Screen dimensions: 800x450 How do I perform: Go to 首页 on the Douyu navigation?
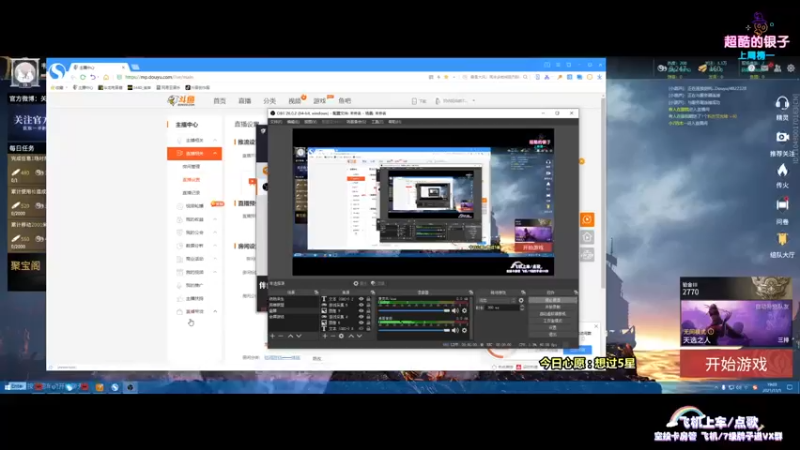[x=219, y=101]
